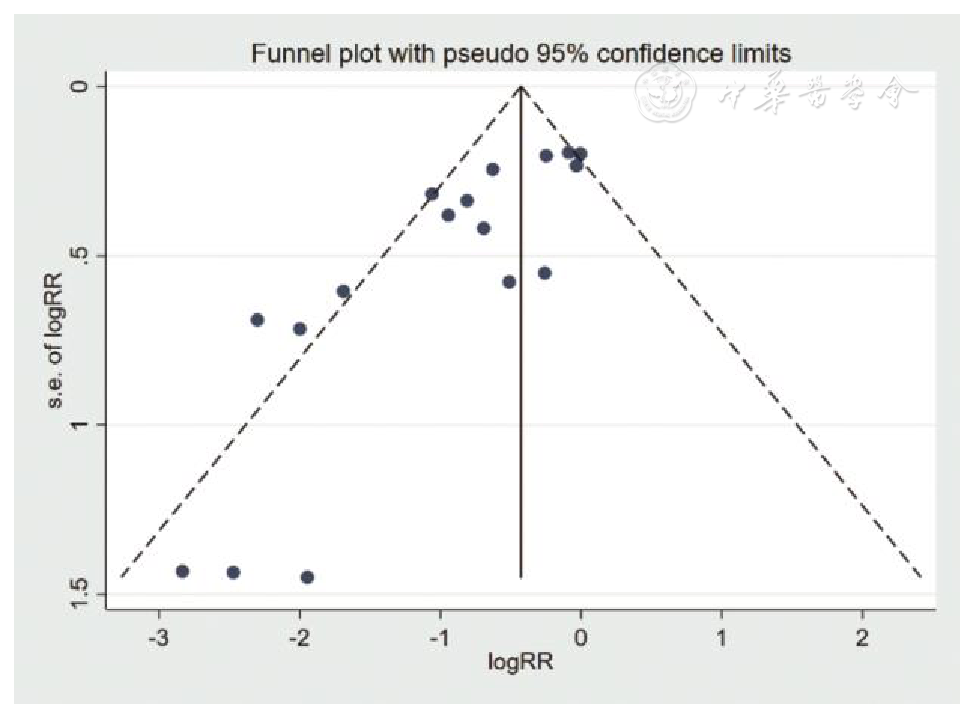This screenshot has height=715, width=976.
Task: Select the leftmost data point at the bottom
Action: 182,571
